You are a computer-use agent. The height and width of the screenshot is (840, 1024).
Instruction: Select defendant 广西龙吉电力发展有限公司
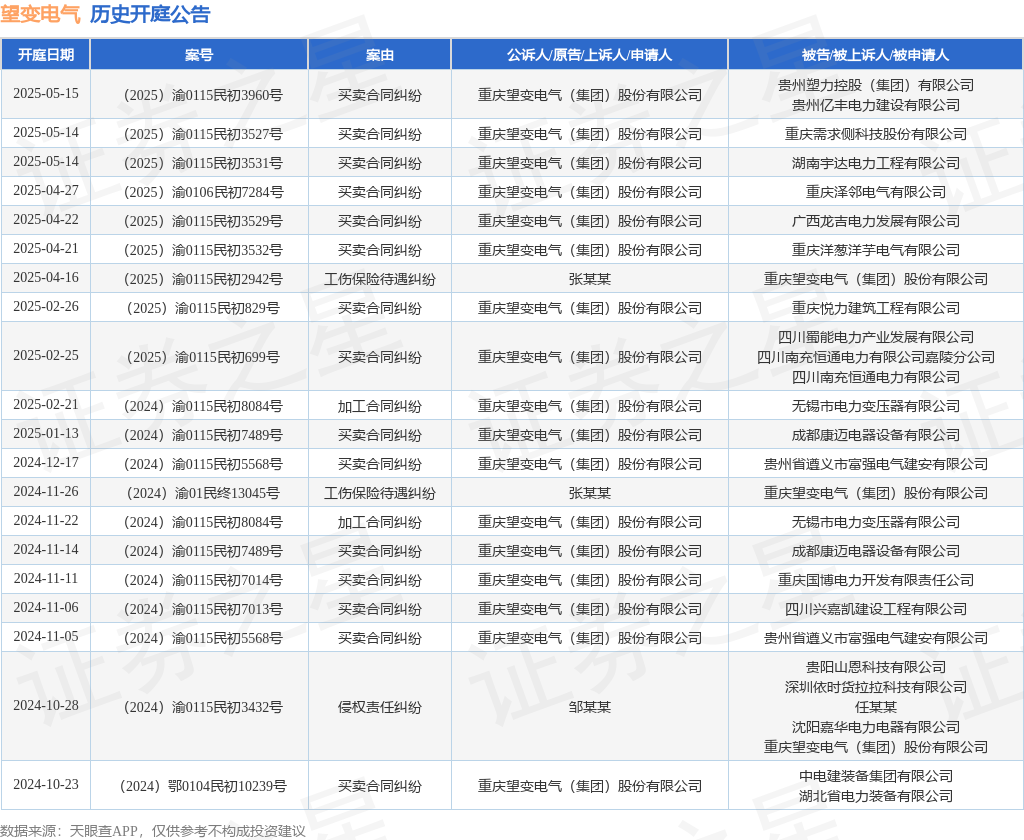click(876, 221)
